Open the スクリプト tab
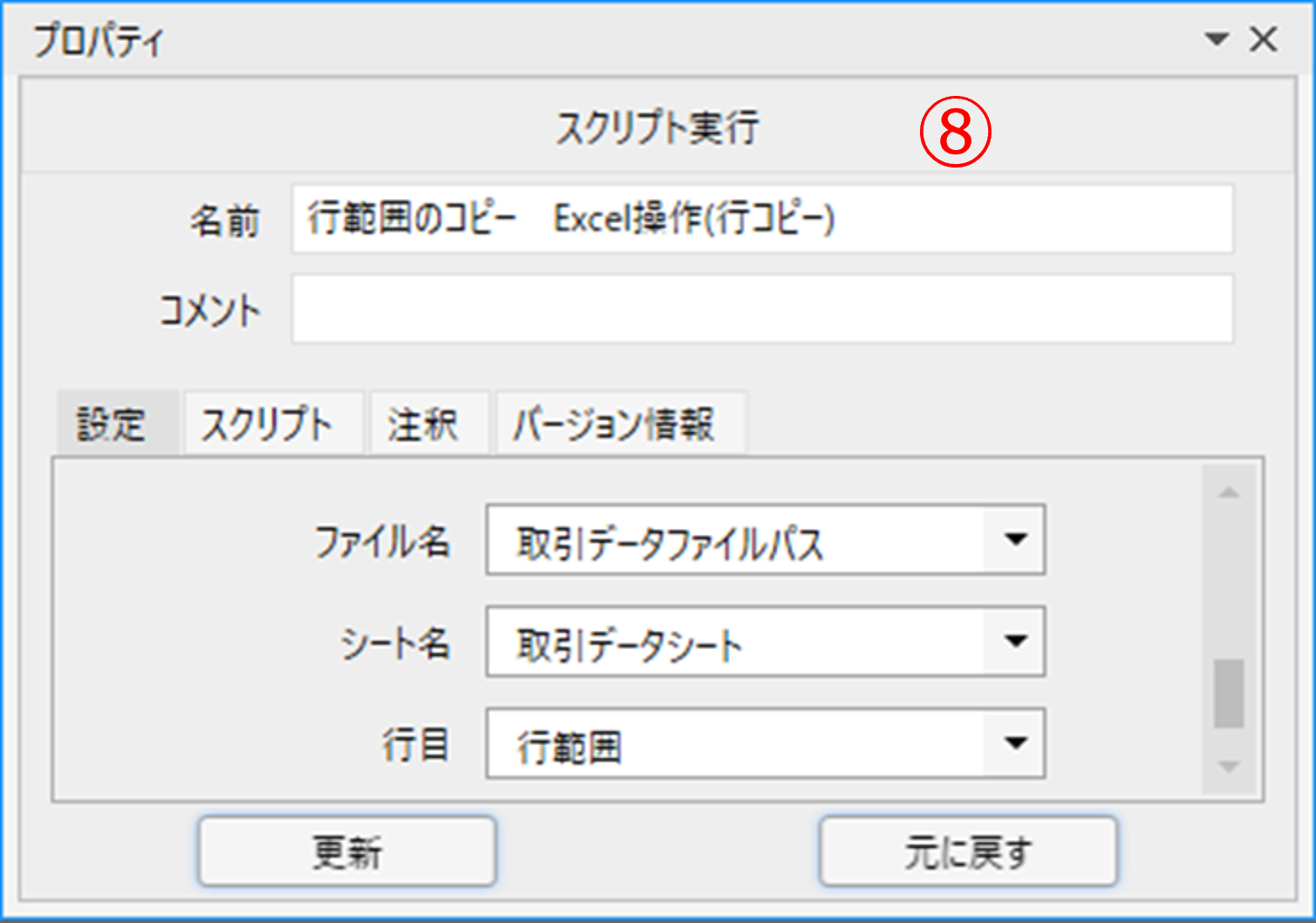The image size is (1316, 923). 268,425
